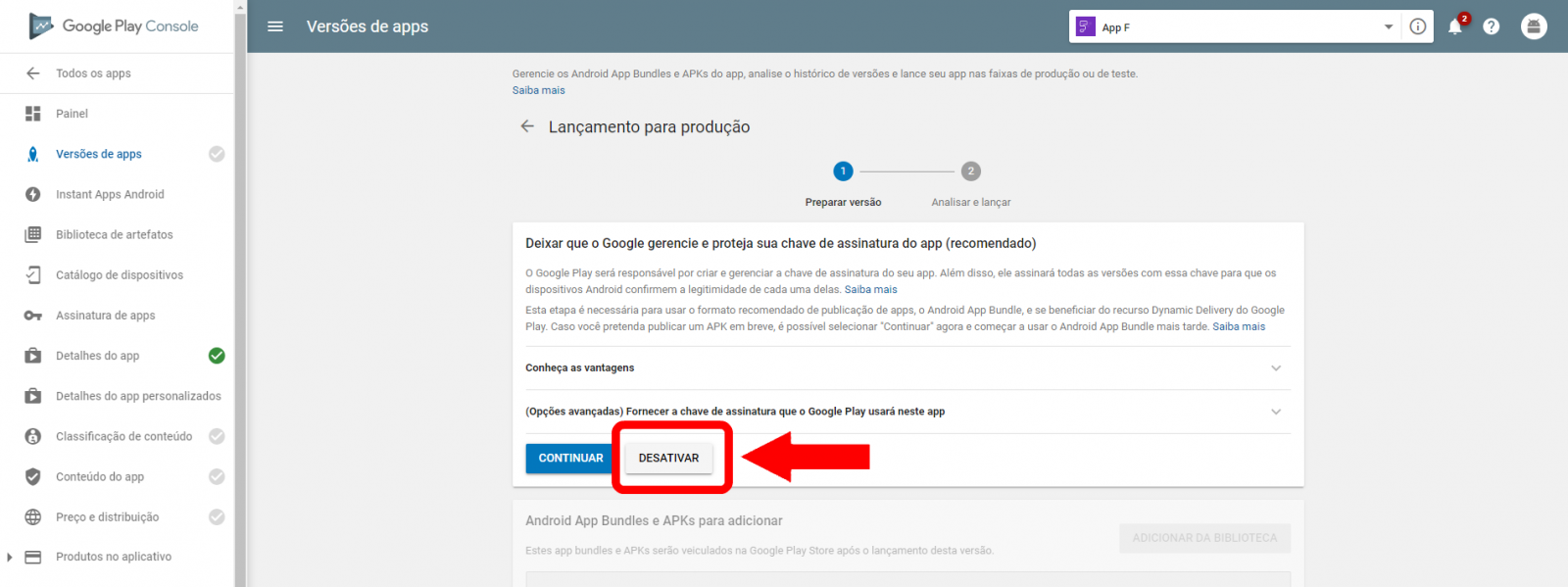Open the help question mark icon
This screenshot has width=1568, height=587.
pos(1492,26)
